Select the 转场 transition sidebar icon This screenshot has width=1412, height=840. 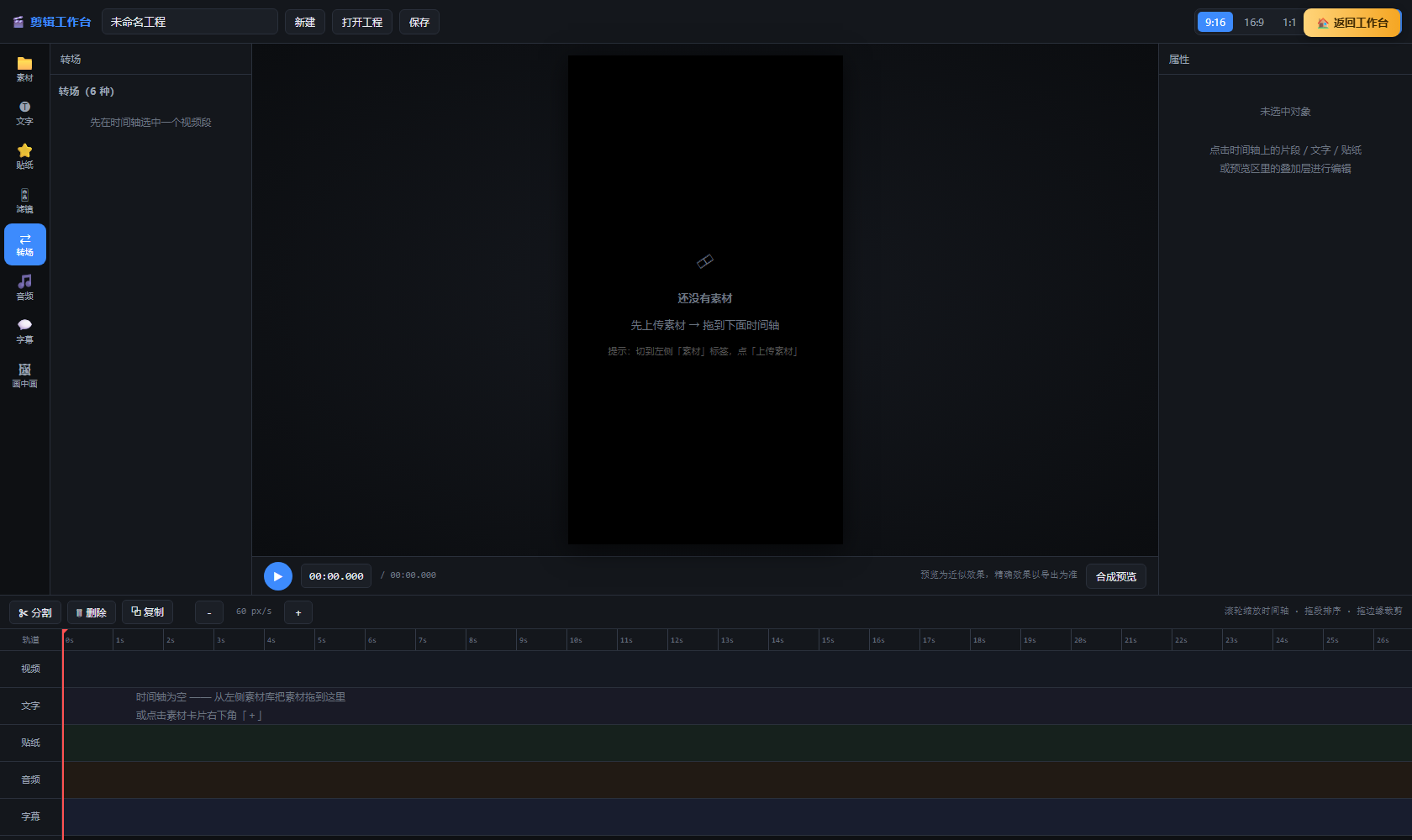click(x=24, y=244)
